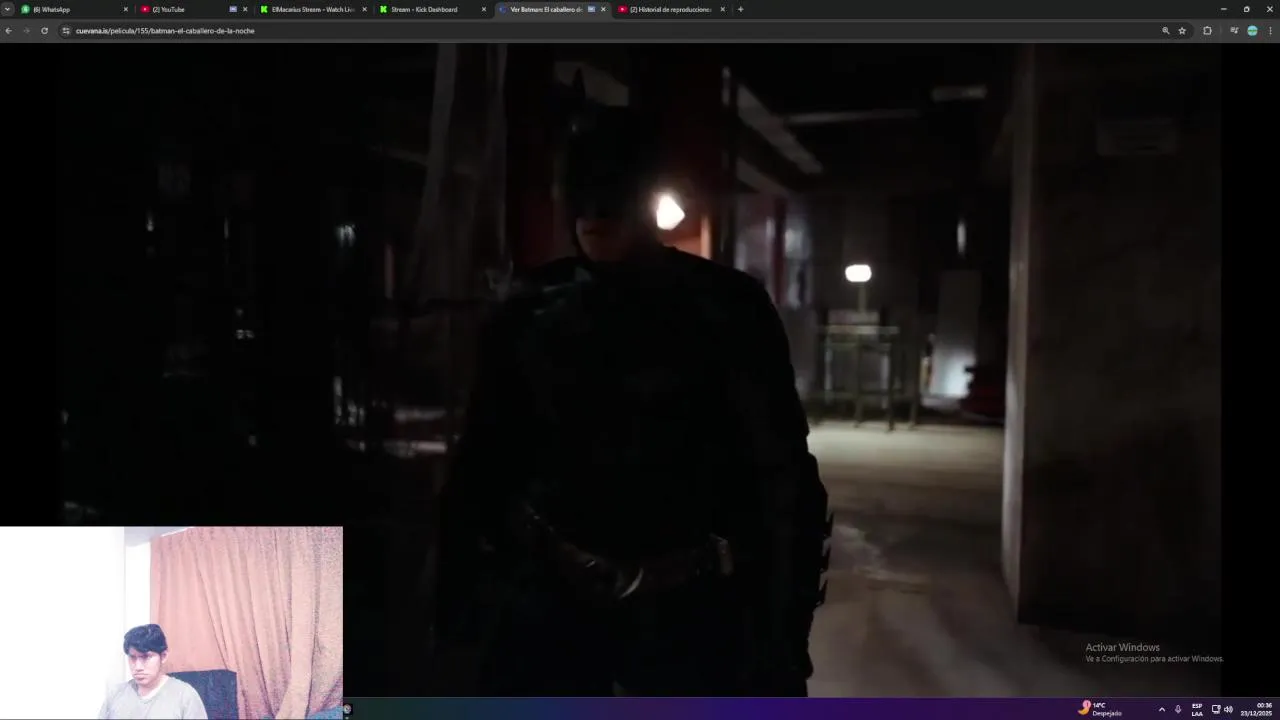Open a new browser tab
This screenshot has width=1280, height=720.
click(740, 9)
